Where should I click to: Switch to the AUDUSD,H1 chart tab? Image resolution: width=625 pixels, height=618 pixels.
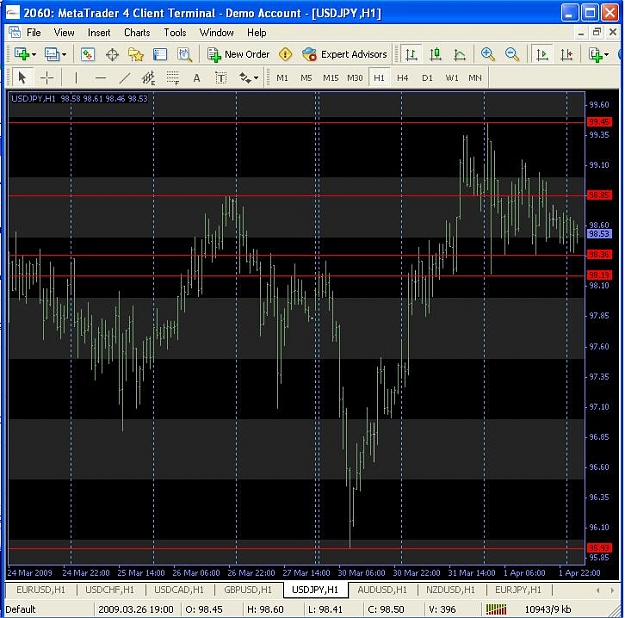[382, 589]
